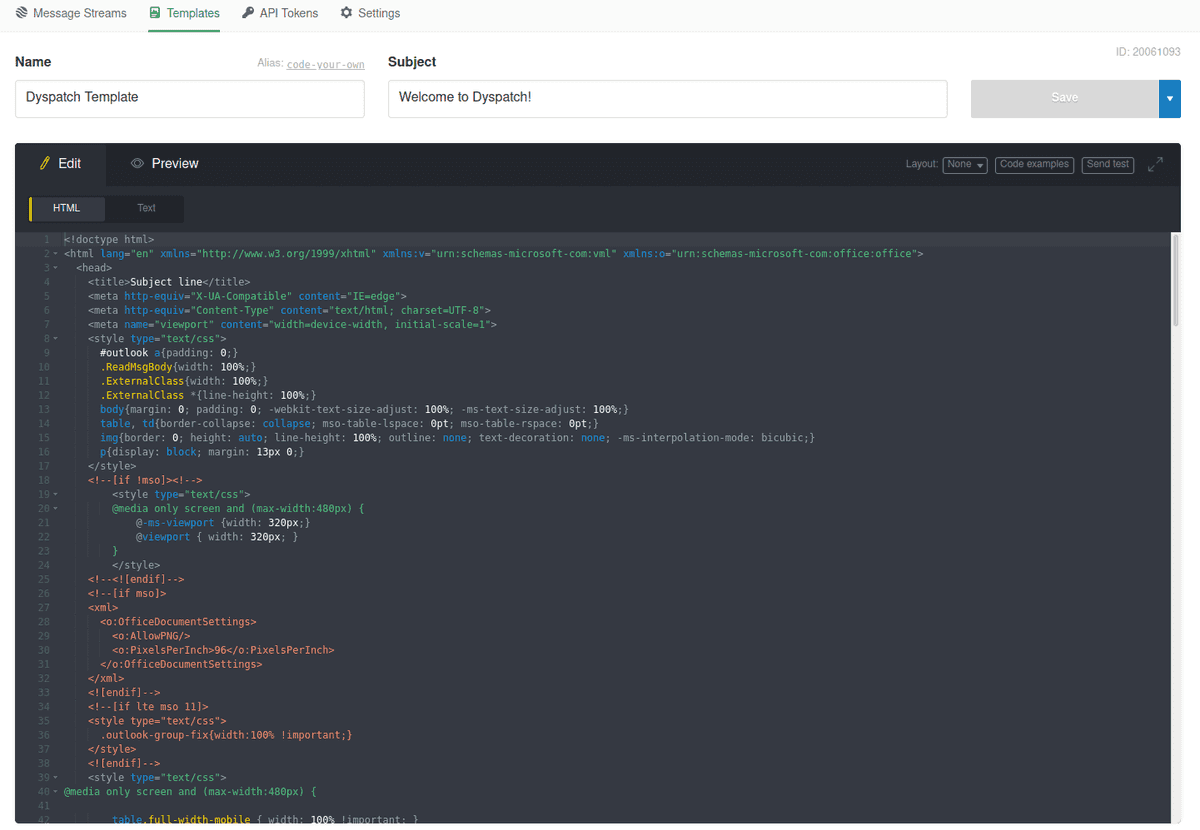This screenshot has width=1200, height=830.
Task: Click the title Subject line code on line 4
Action: (x=169, y=282)
